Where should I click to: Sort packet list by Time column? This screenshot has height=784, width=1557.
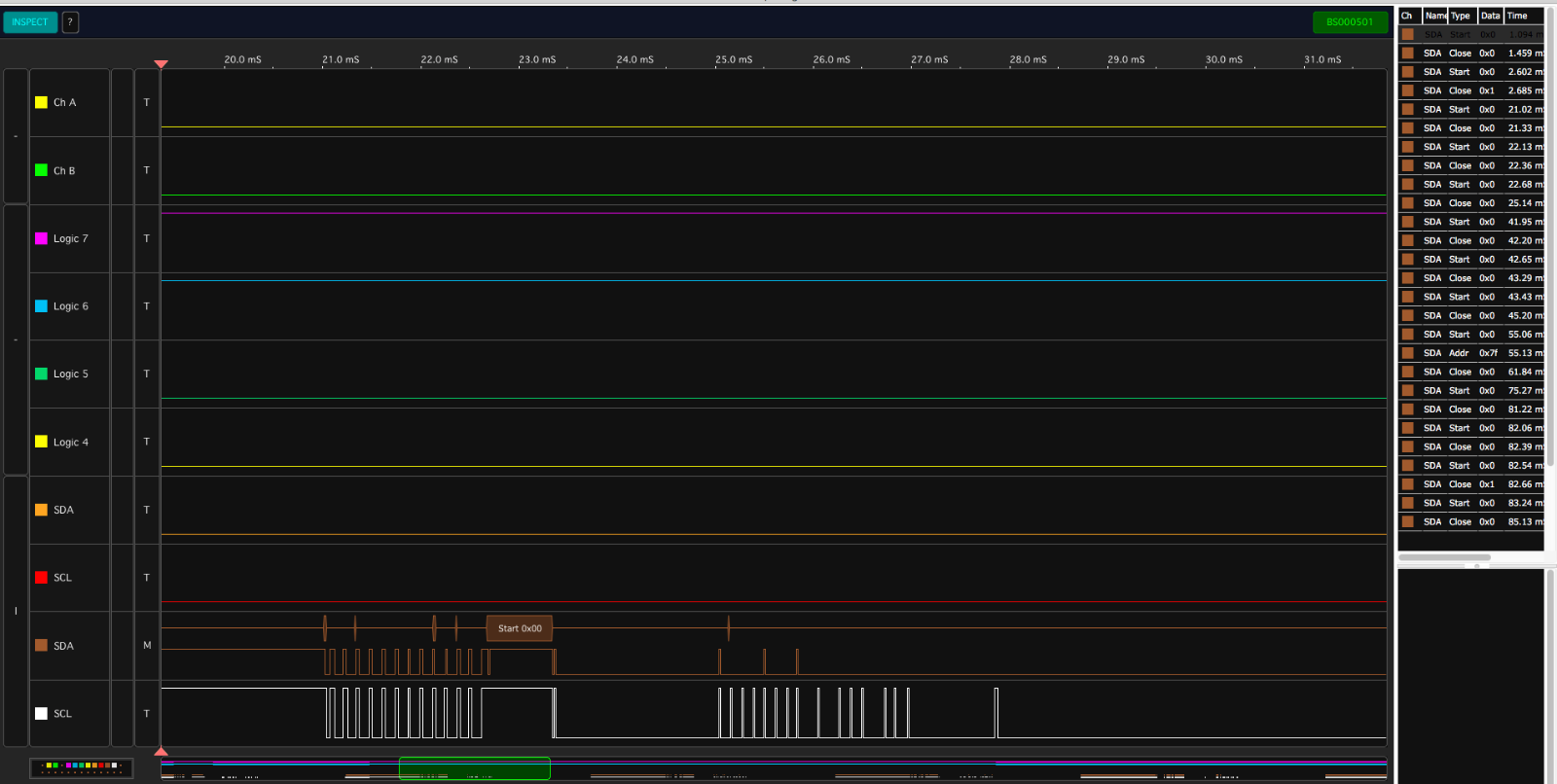click(x=1524, y=16)
